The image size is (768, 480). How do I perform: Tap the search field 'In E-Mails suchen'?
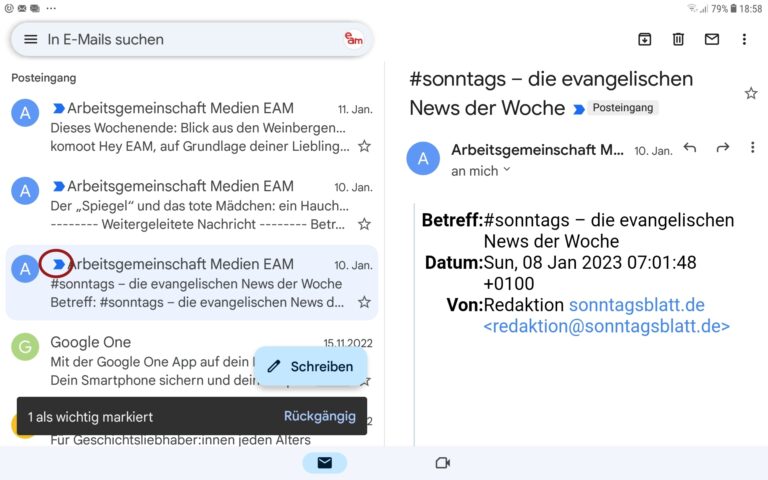(192, 39)
